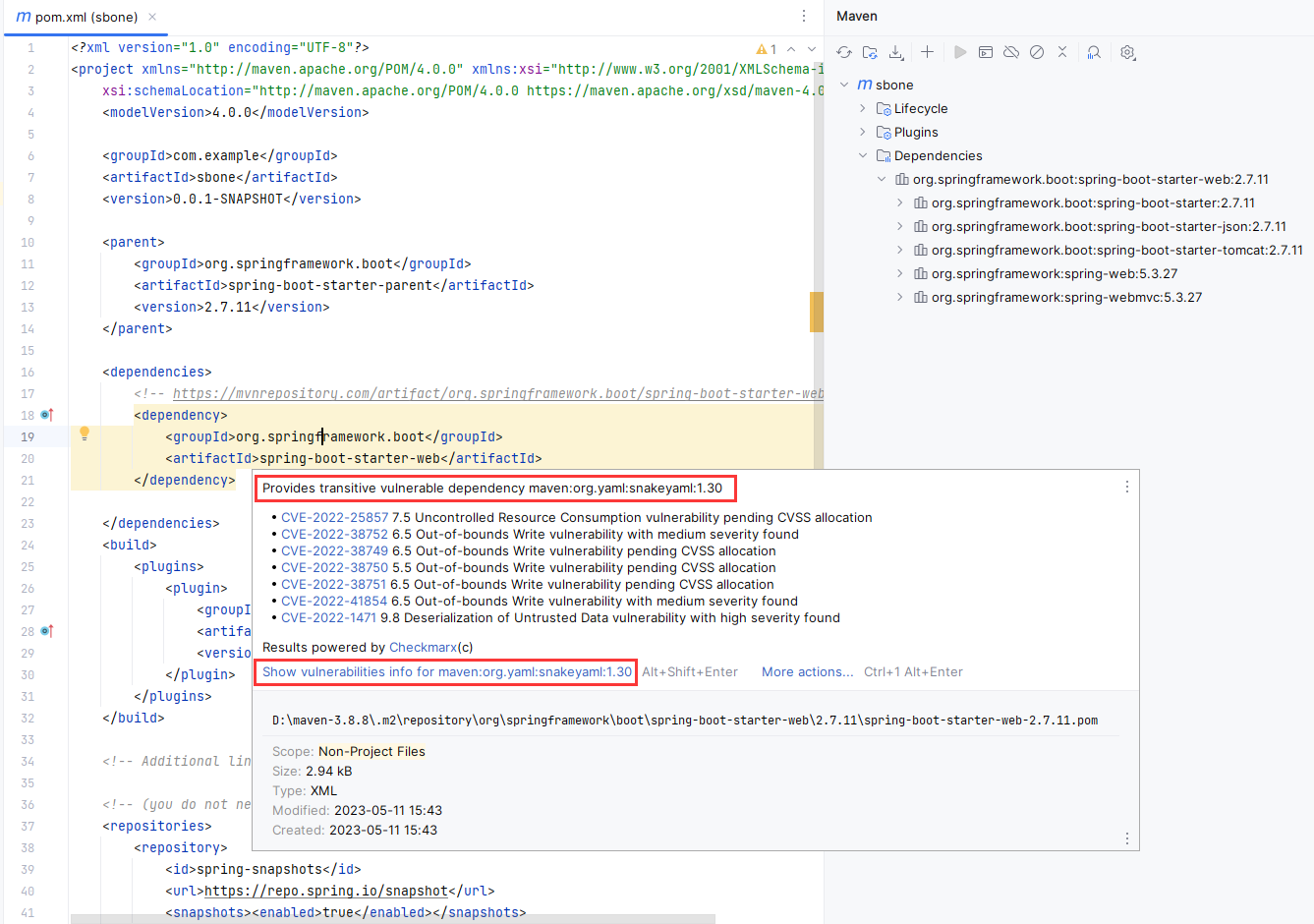Open CVE-2022-41854 link
1314x924 pixels.
coord(334,601)
